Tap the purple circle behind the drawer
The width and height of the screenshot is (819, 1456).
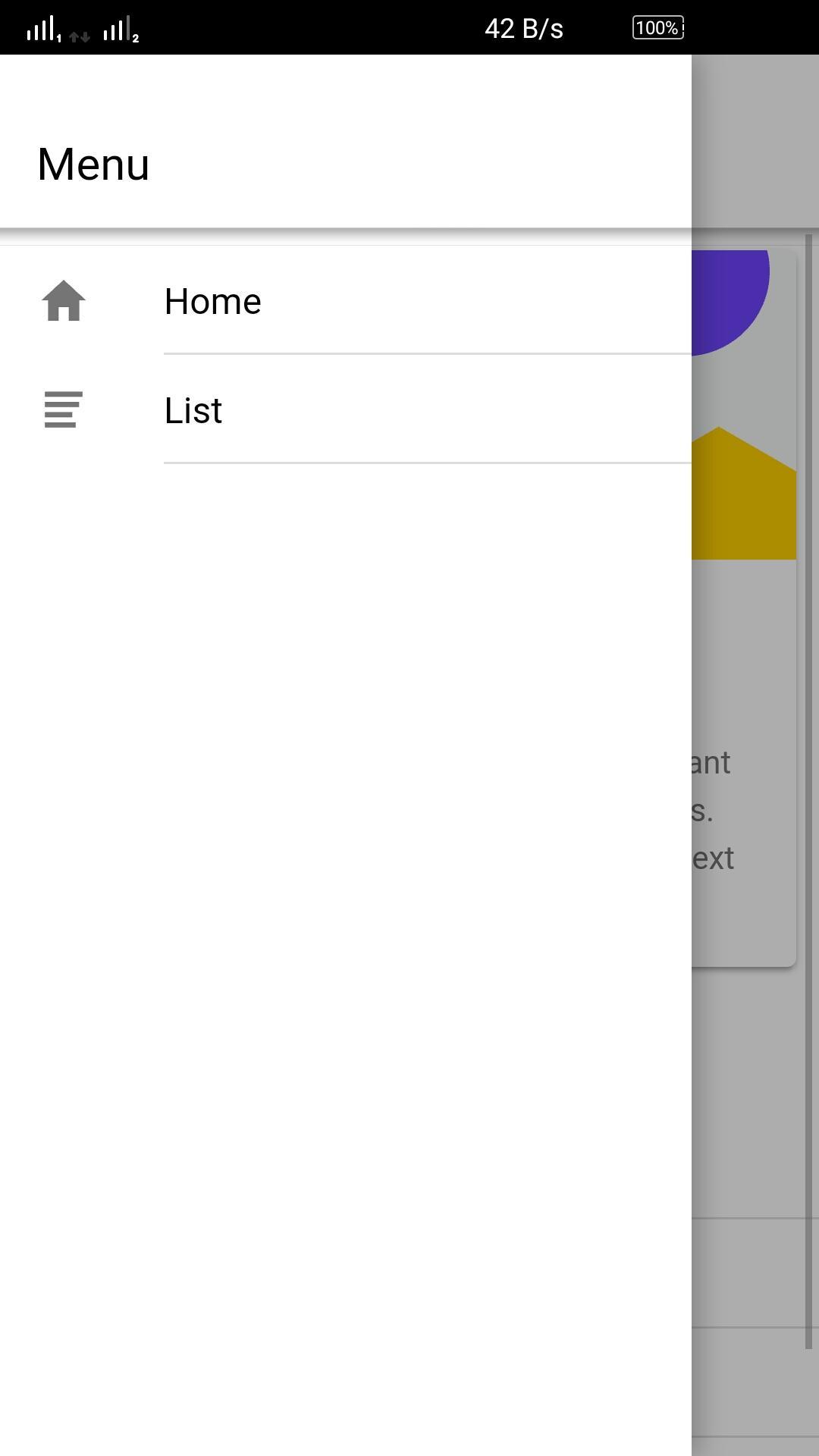[x=730, y=302]
